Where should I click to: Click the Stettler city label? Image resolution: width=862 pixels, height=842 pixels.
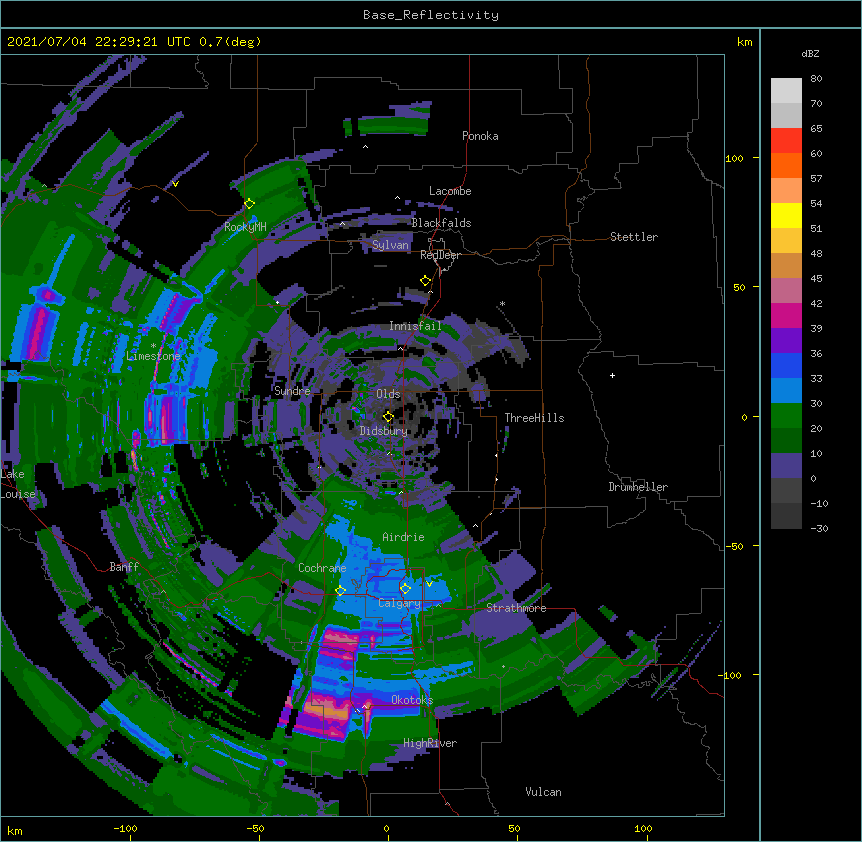634,237
